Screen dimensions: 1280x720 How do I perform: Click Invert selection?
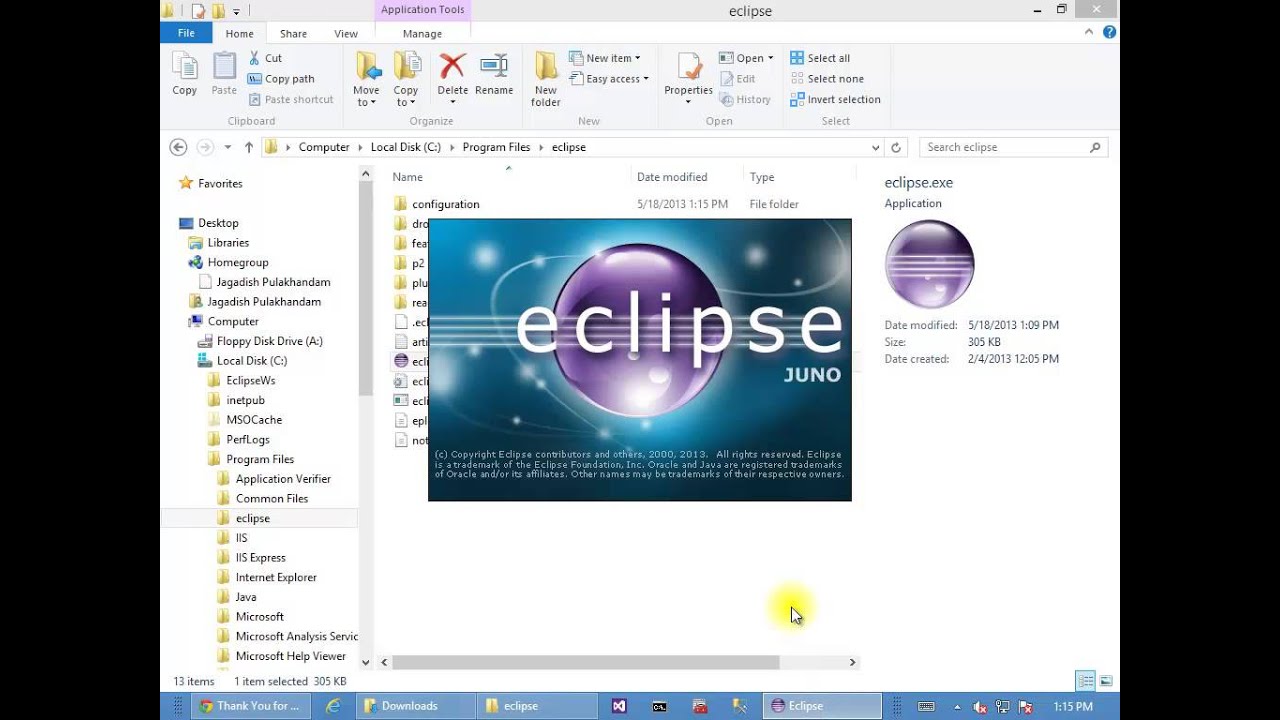[835, 100]
